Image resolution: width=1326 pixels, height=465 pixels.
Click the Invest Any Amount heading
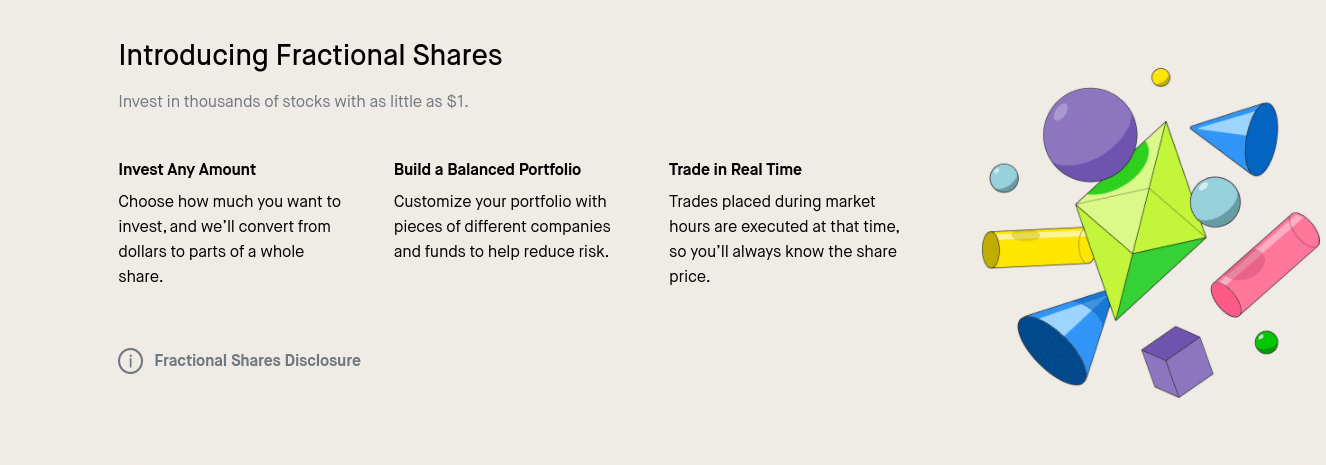pos(187,169)
